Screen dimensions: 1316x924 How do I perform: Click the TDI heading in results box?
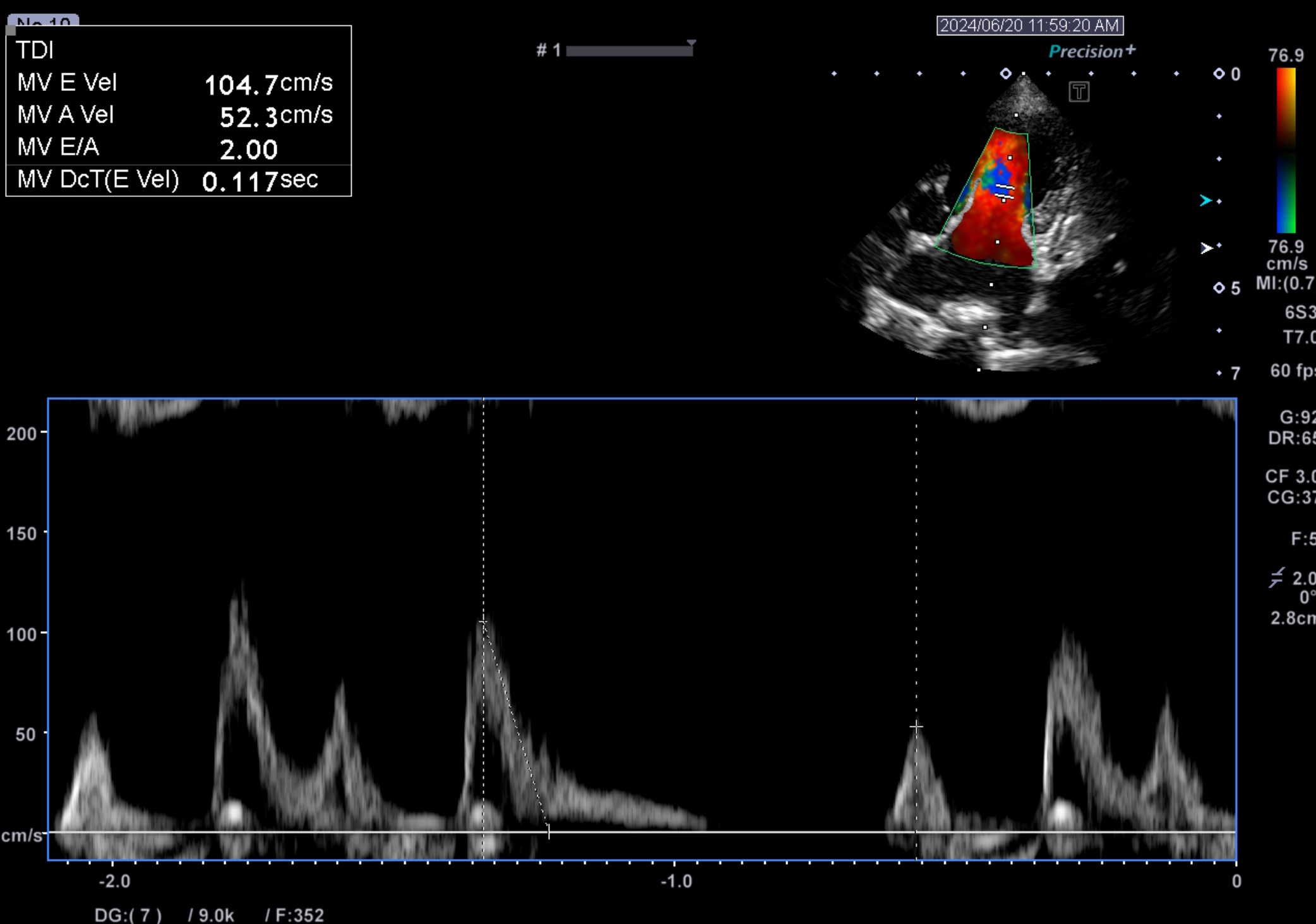pos(35,50)
